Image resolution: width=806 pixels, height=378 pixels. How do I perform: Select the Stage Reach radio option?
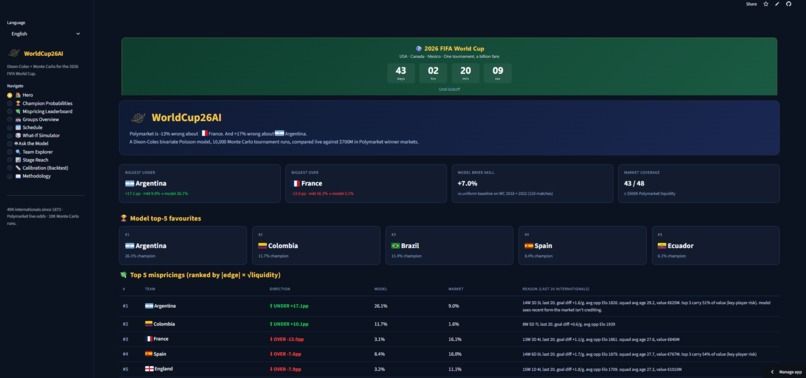pos(10,160)
